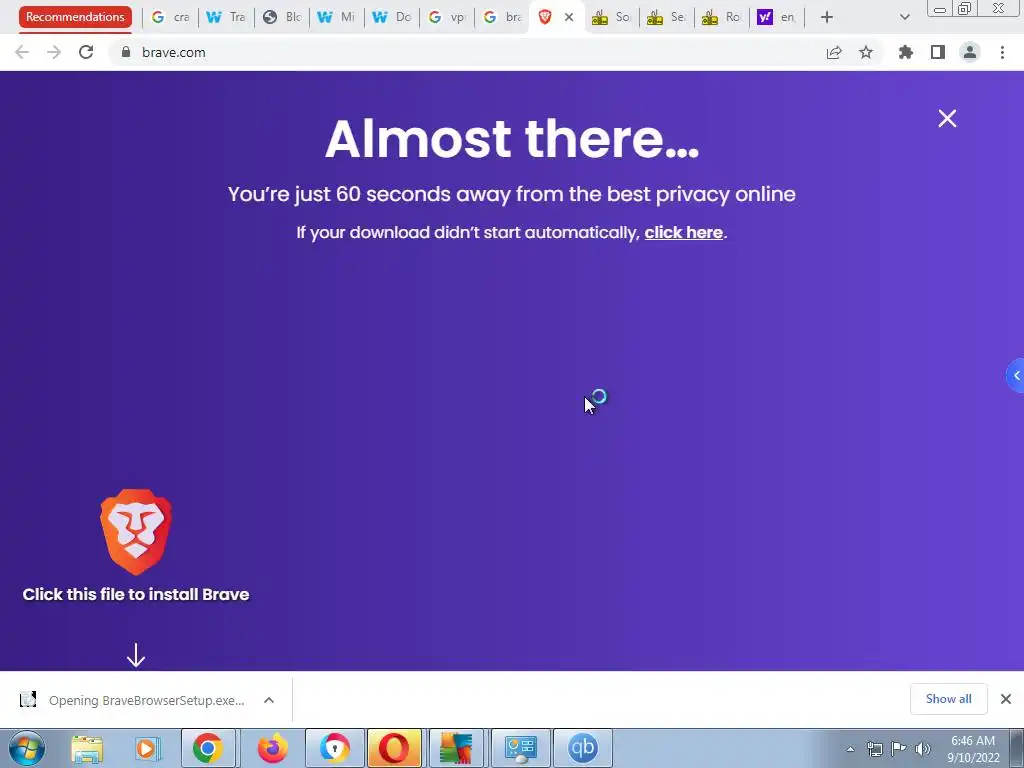1024x768 pixels.
Task: Open qBittorrent from the taskbar
Action: click(583, 748)
